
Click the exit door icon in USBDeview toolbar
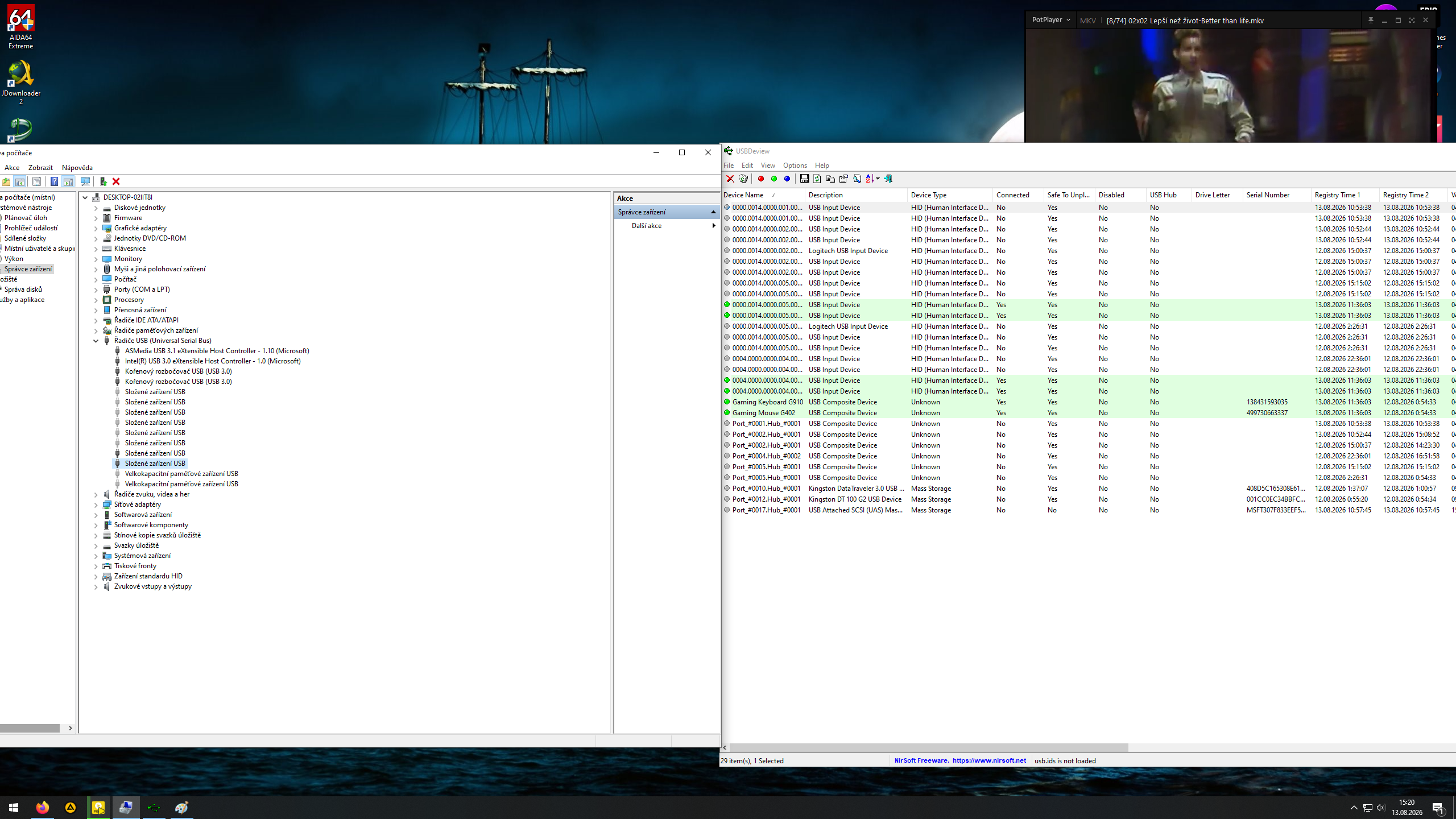click(888, 179)
